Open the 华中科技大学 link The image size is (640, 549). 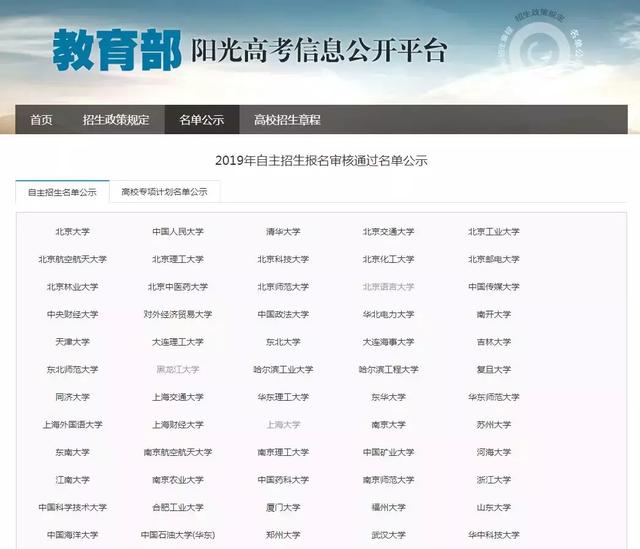pos(493,534)
